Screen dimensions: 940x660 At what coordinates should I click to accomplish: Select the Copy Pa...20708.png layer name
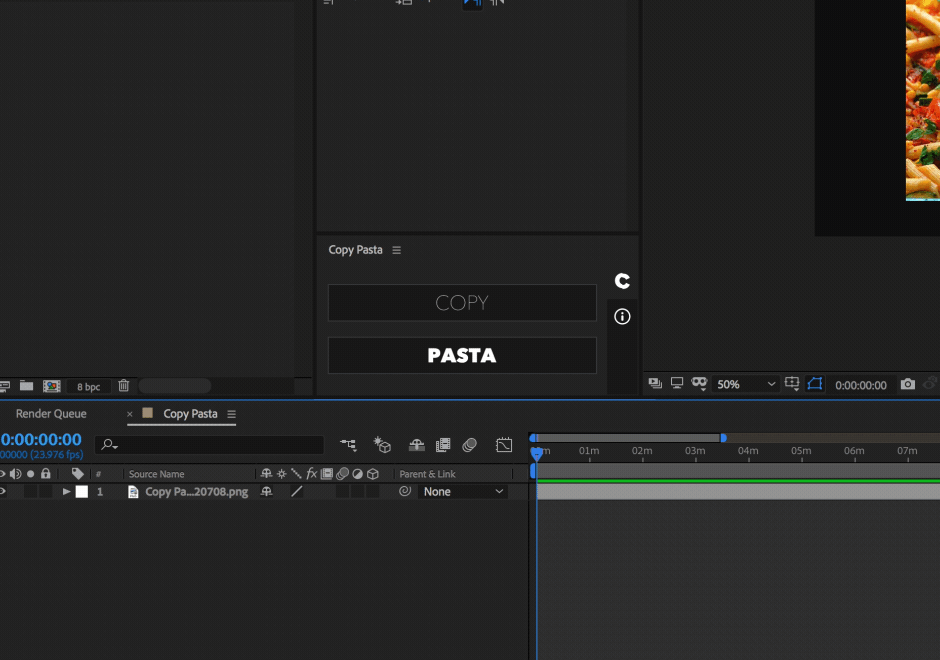197,492
